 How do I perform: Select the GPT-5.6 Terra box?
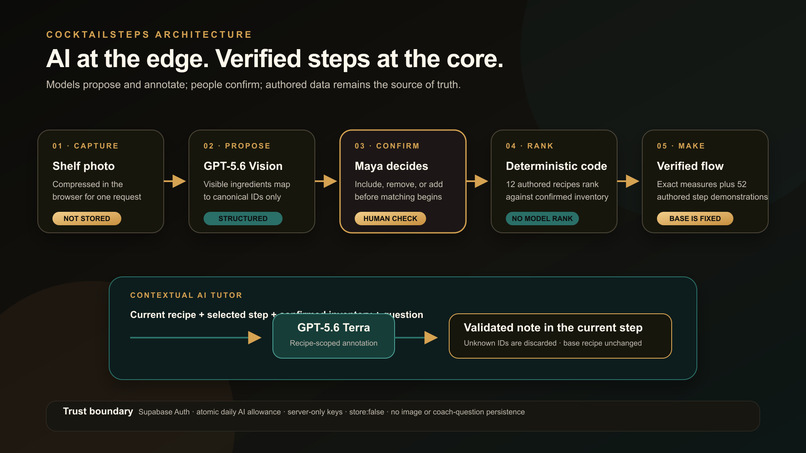[334, 336]
